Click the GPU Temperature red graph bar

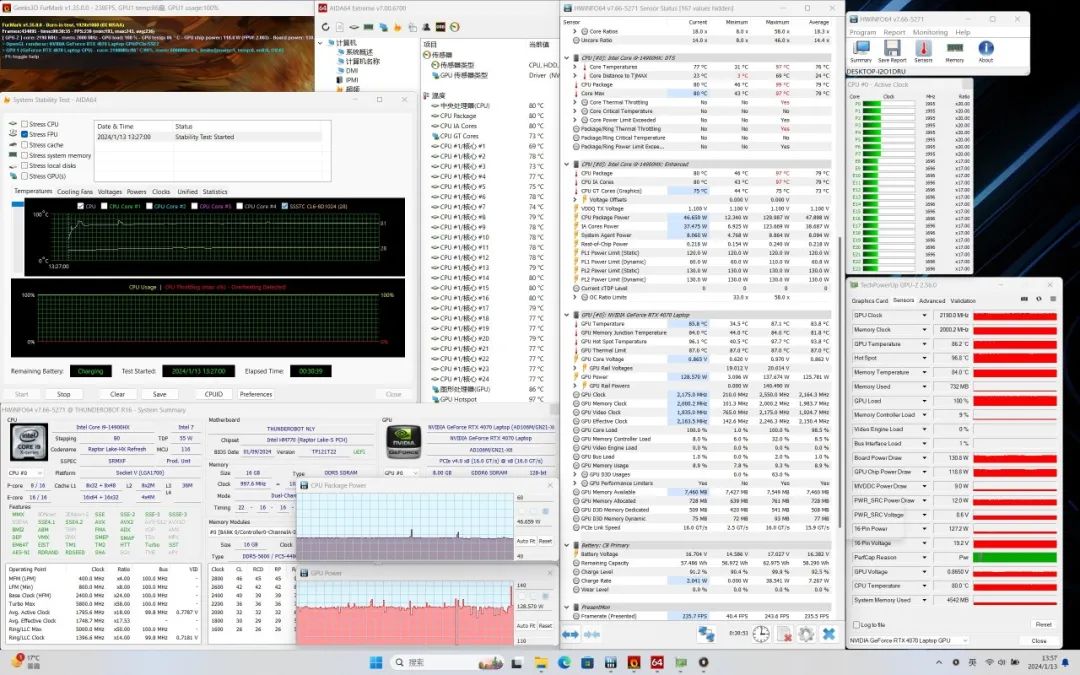(1015, 344)
